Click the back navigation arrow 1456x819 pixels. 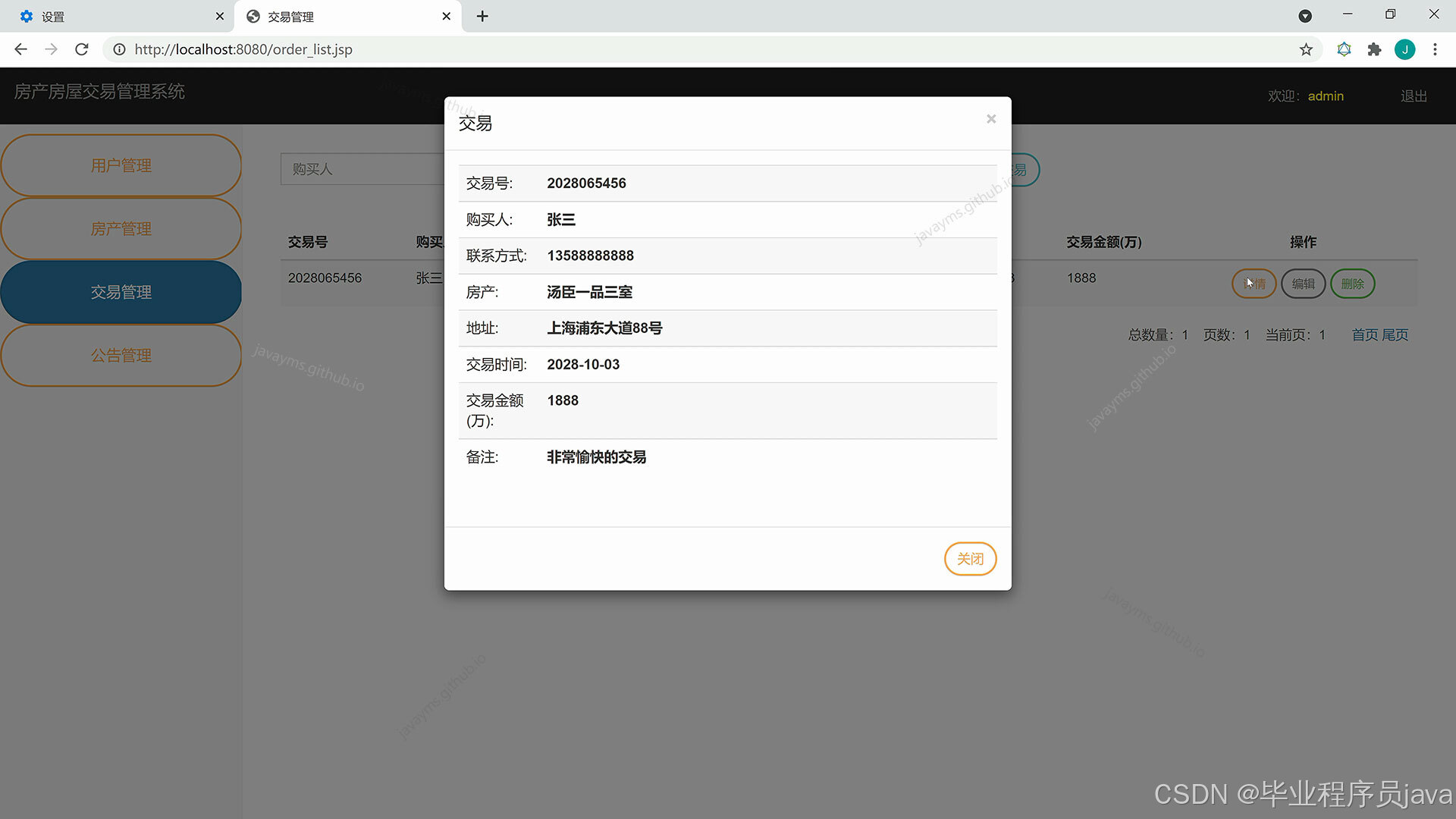click(x=20, y=49)
